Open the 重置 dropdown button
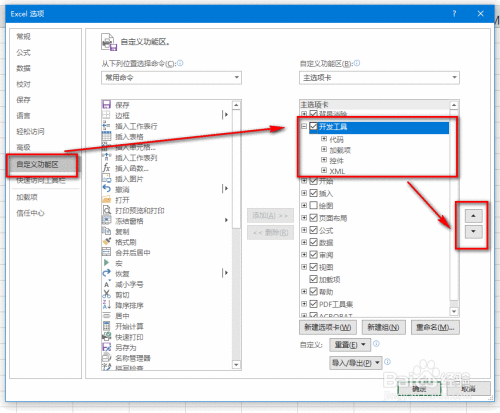The height and width of the screenshot is (413, 500). [350, 345]
